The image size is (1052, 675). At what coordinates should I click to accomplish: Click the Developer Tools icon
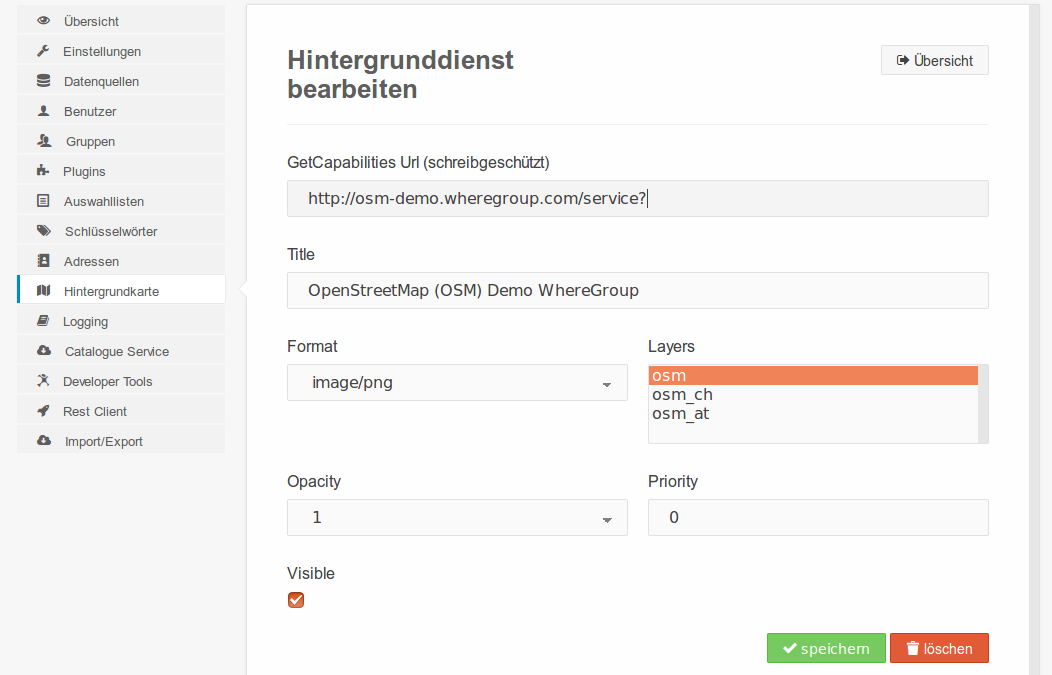click(43, 380)
